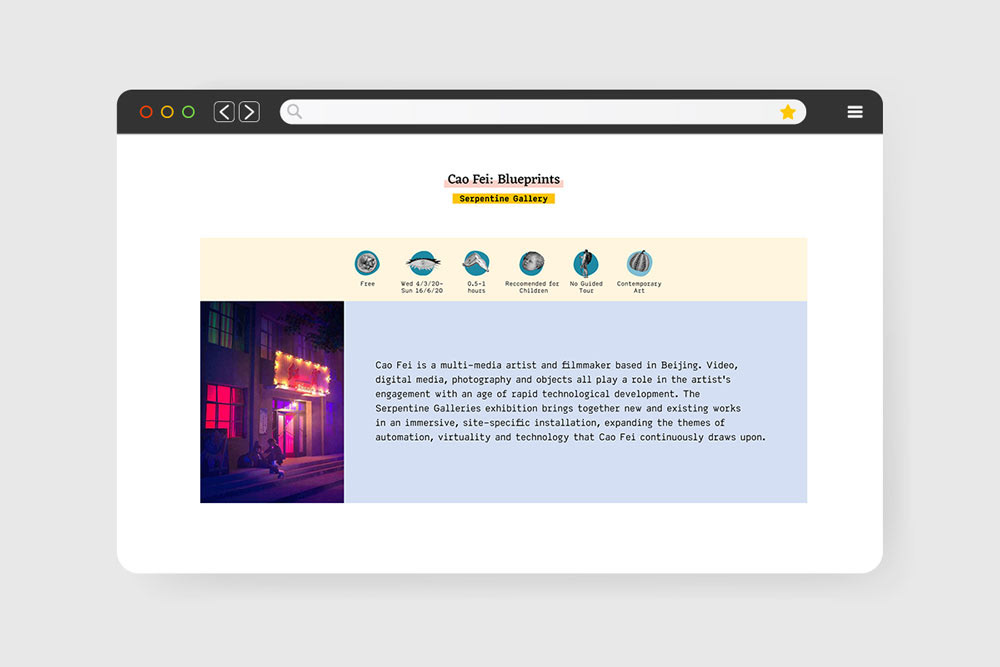1000x667 pixels.
Task: Click the Contemporary Art pumpkin icon
Action: tap(639, 263)
